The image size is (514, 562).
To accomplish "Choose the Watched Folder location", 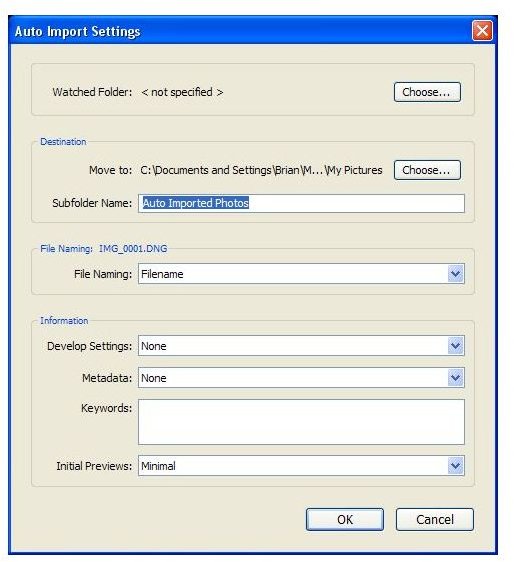I will (427, 92).
